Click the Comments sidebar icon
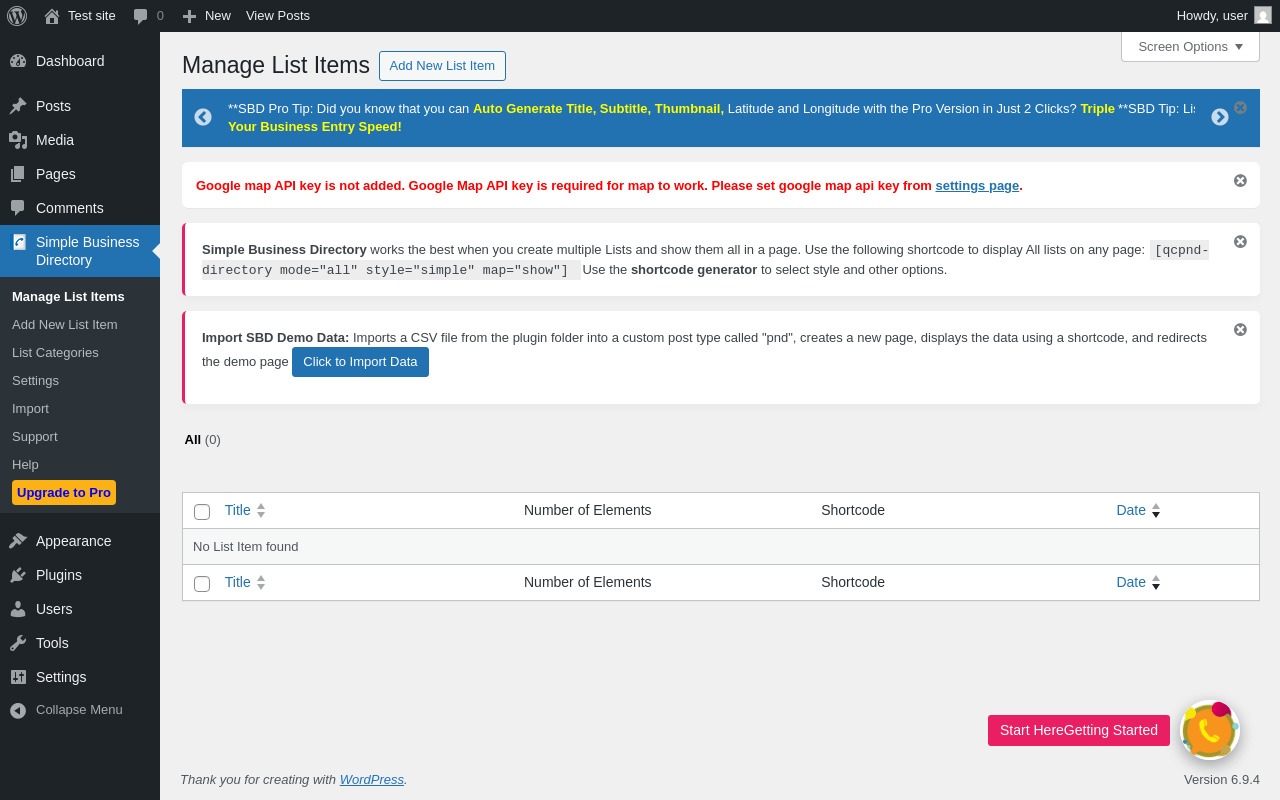Viewport: 1280px width, 800px height. coord(18,208)
